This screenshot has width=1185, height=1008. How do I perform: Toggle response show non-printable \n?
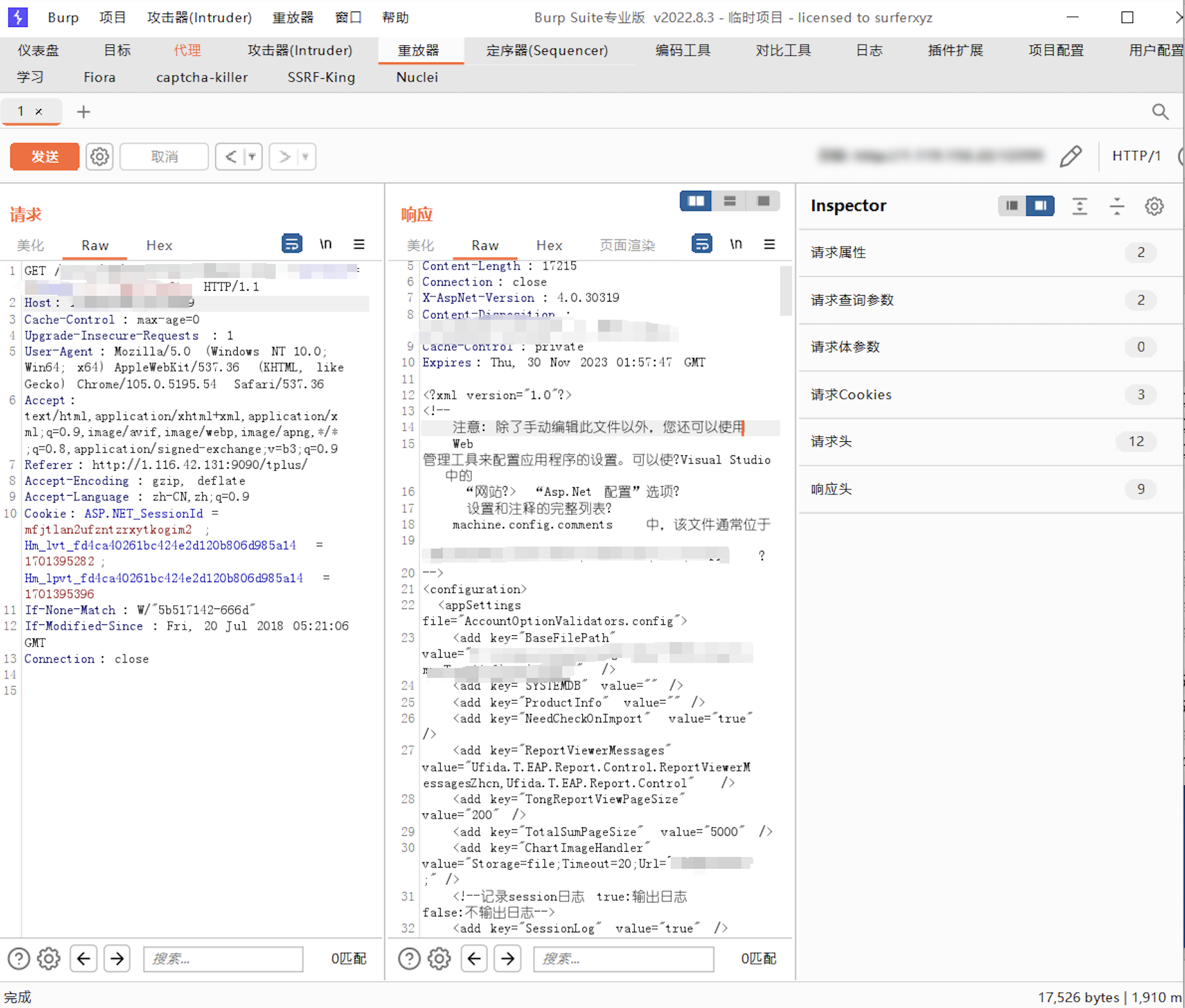[736, 244]
